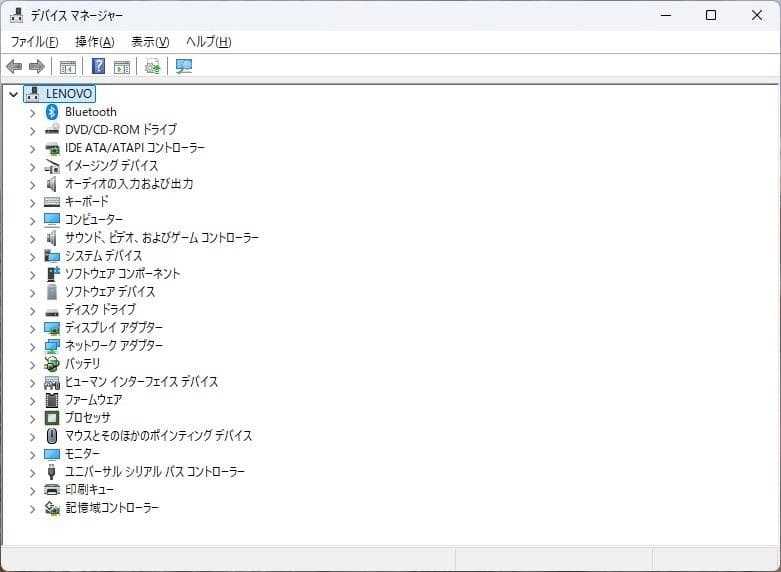The width and height of the screenshot is (781, 572).
Task: Click the キーボード keyboard icon
Action: pos(52,202)
